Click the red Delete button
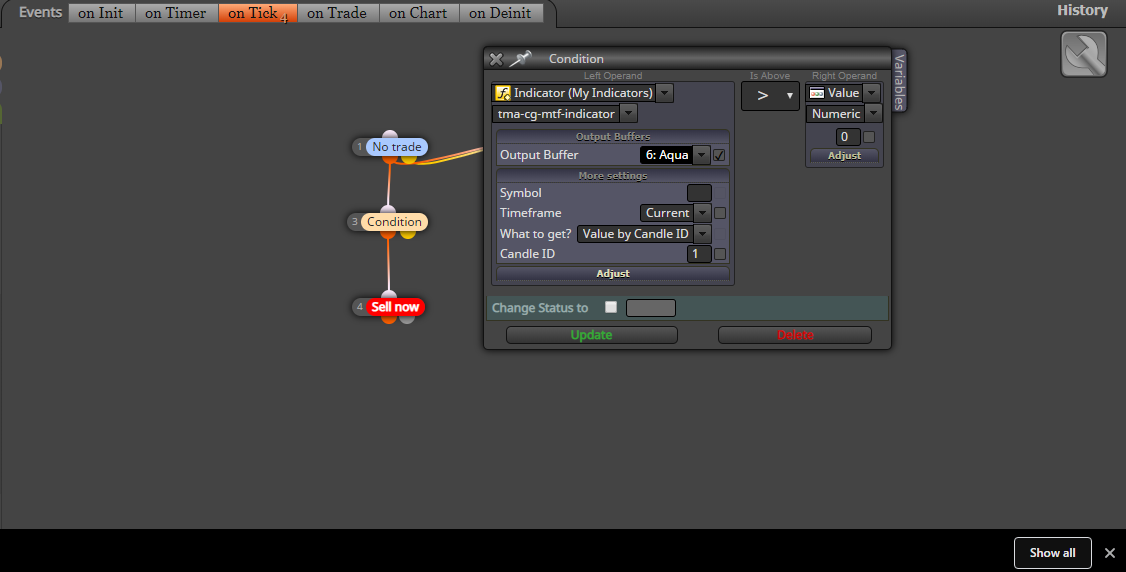This screenshot has width=1126, height=572. (x=795, y=335)
